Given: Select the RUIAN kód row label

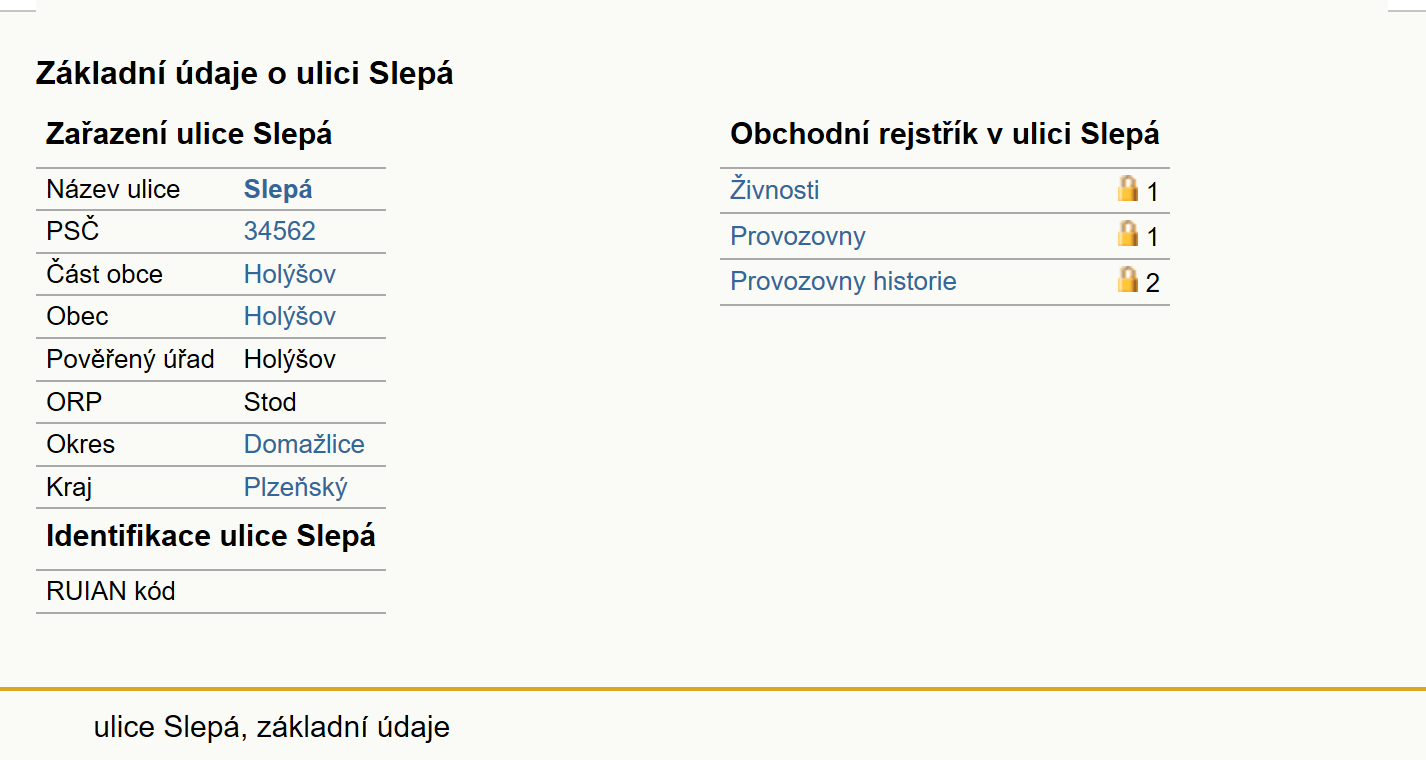Looking at the screenshot, I should point(111,591).
